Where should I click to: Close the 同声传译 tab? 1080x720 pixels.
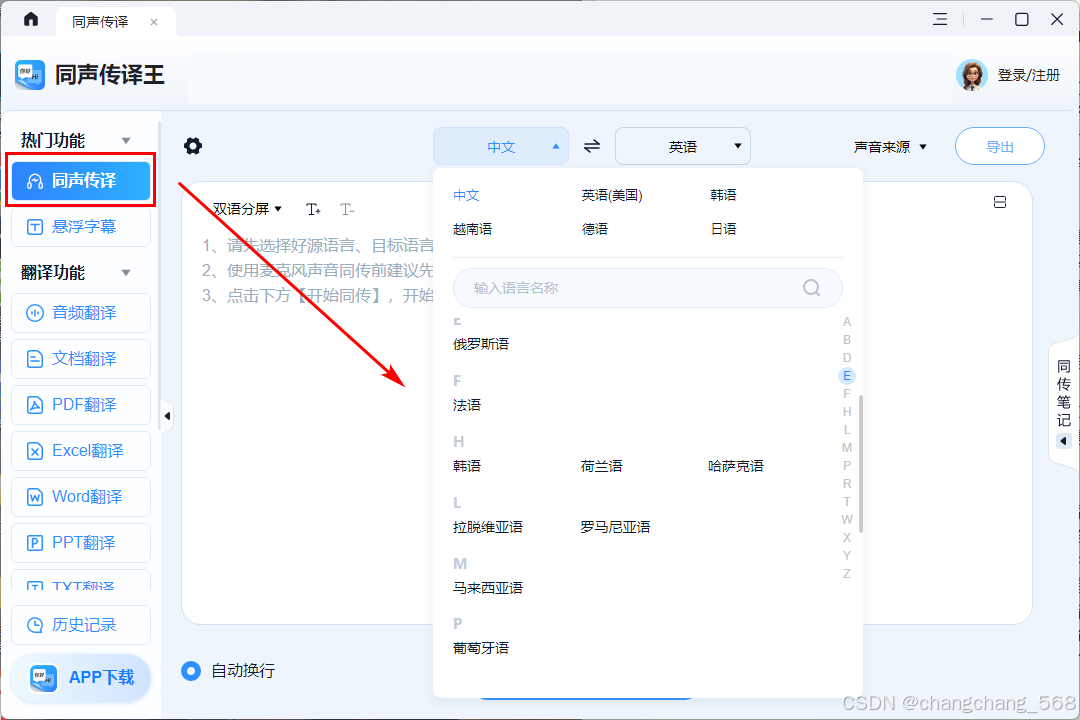154,22
